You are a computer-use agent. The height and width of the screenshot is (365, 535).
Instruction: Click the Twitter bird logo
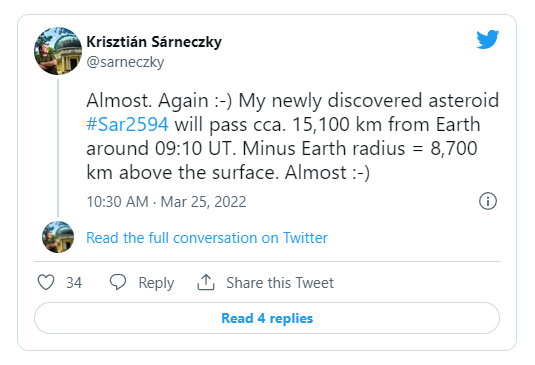tap(488, 39)
